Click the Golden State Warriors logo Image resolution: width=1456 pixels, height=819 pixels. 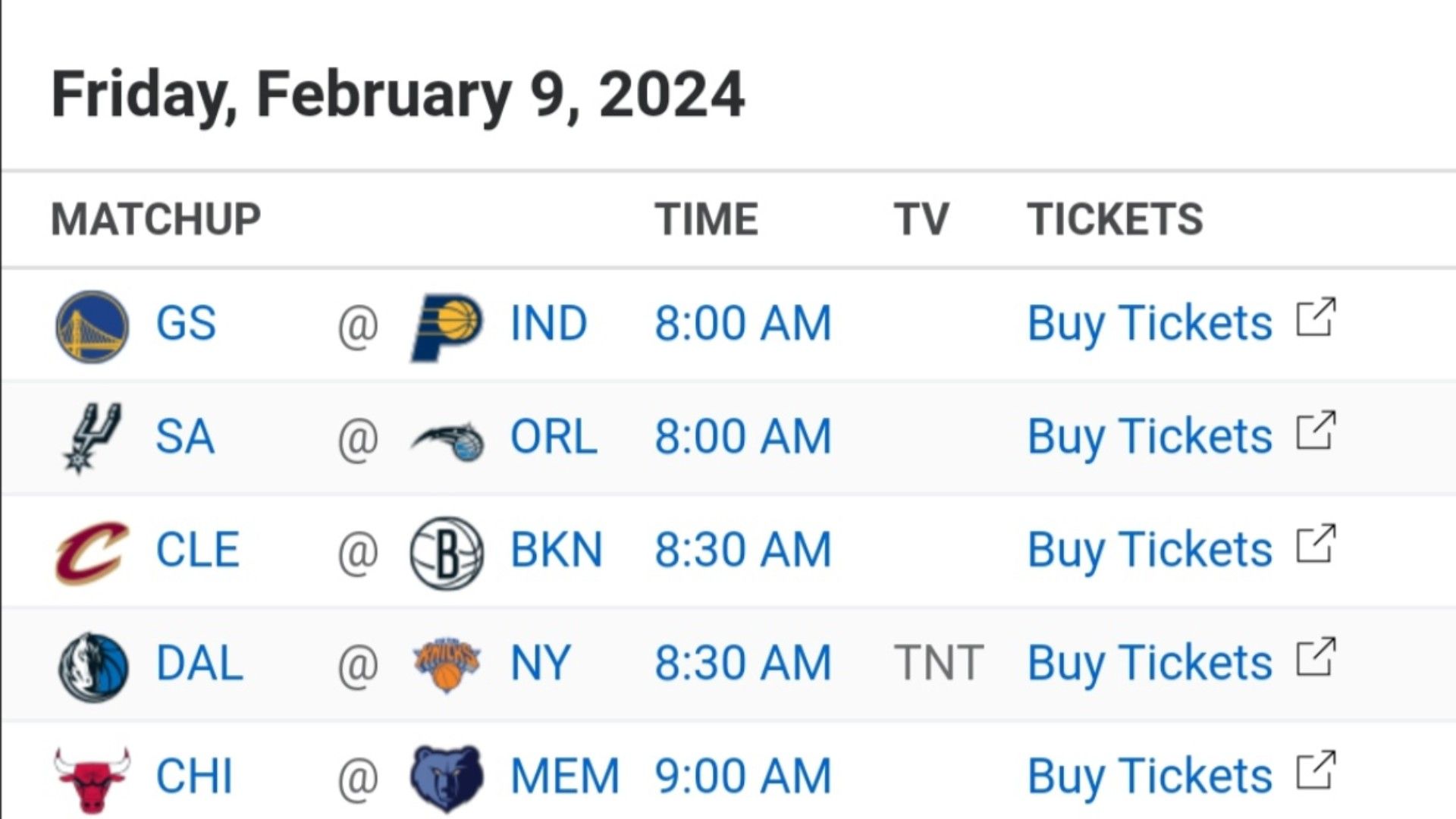click(93, 326)
